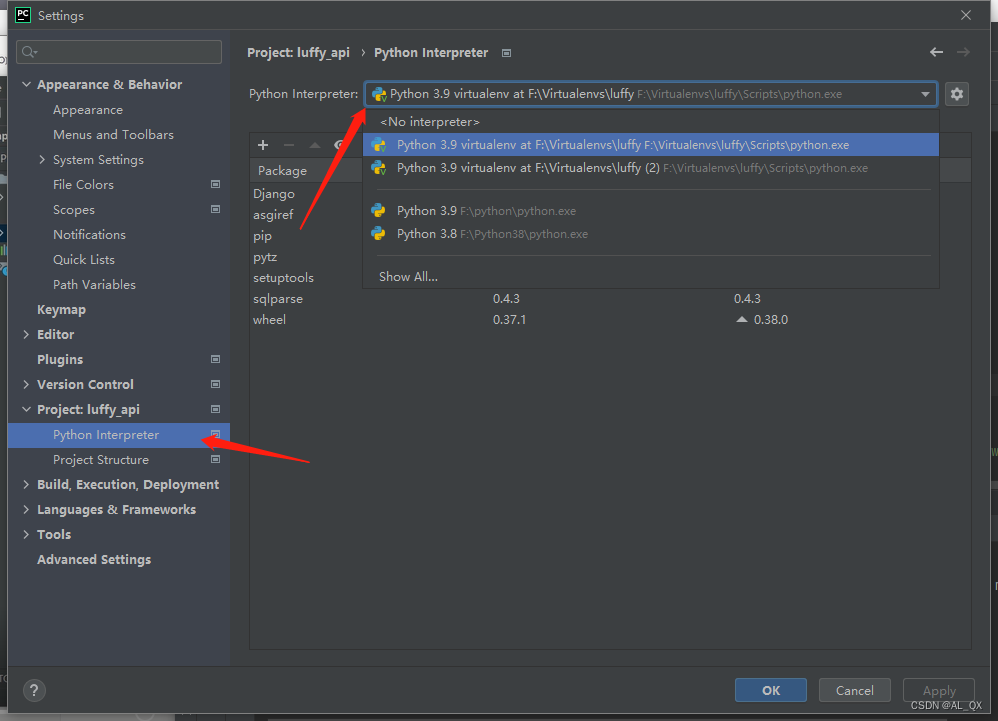Open Quick Lists settings
This screenshot has width=998, height=721.
tap(84, 260)
